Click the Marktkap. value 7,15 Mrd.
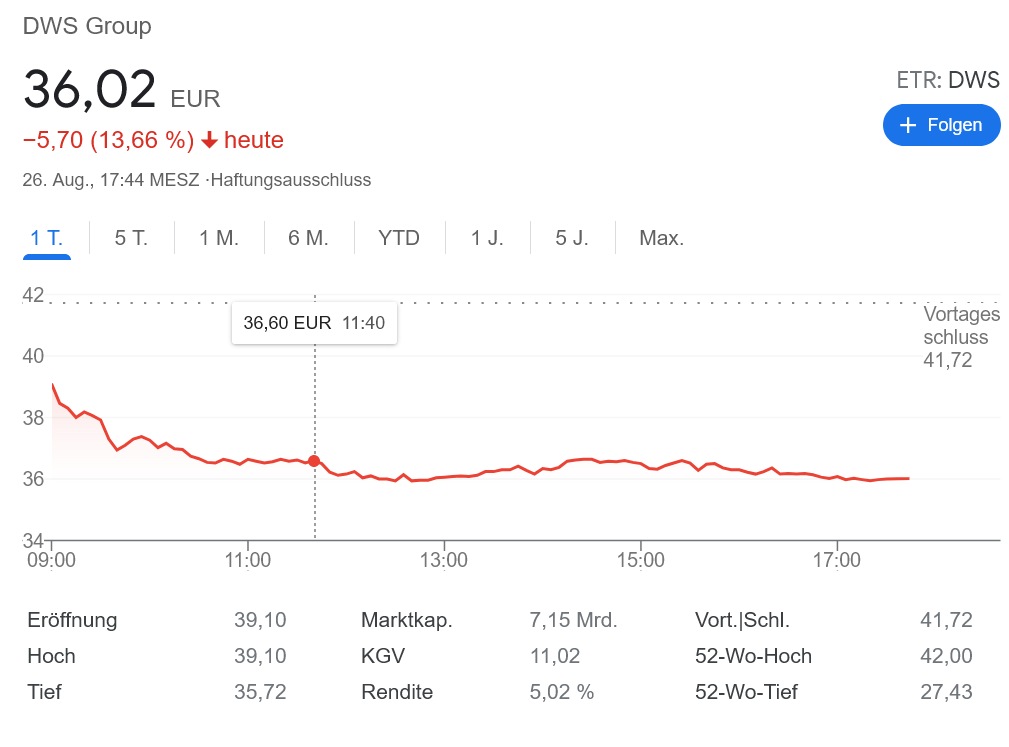 [573, 620]
